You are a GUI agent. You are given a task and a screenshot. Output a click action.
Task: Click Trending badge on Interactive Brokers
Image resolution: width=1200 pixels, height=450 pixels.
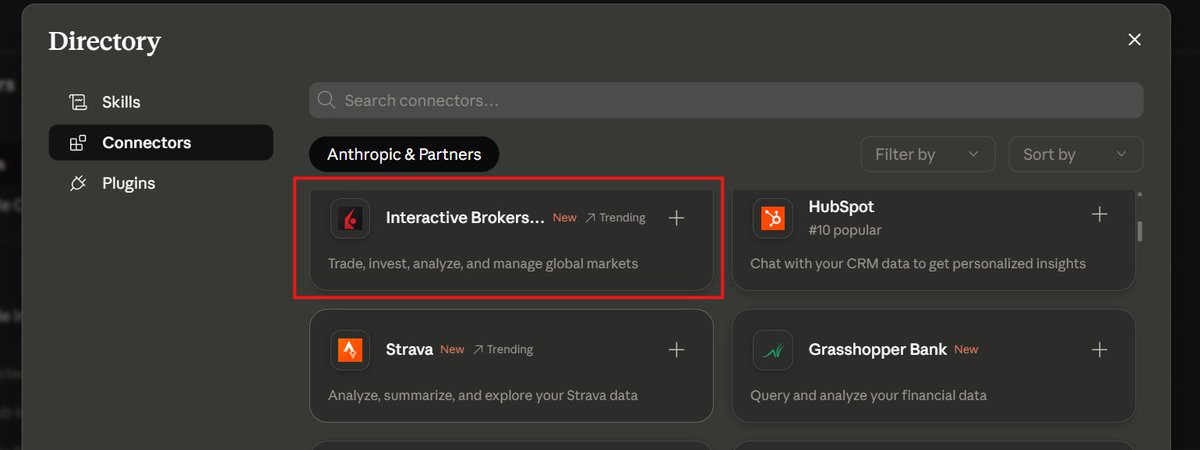615,218
